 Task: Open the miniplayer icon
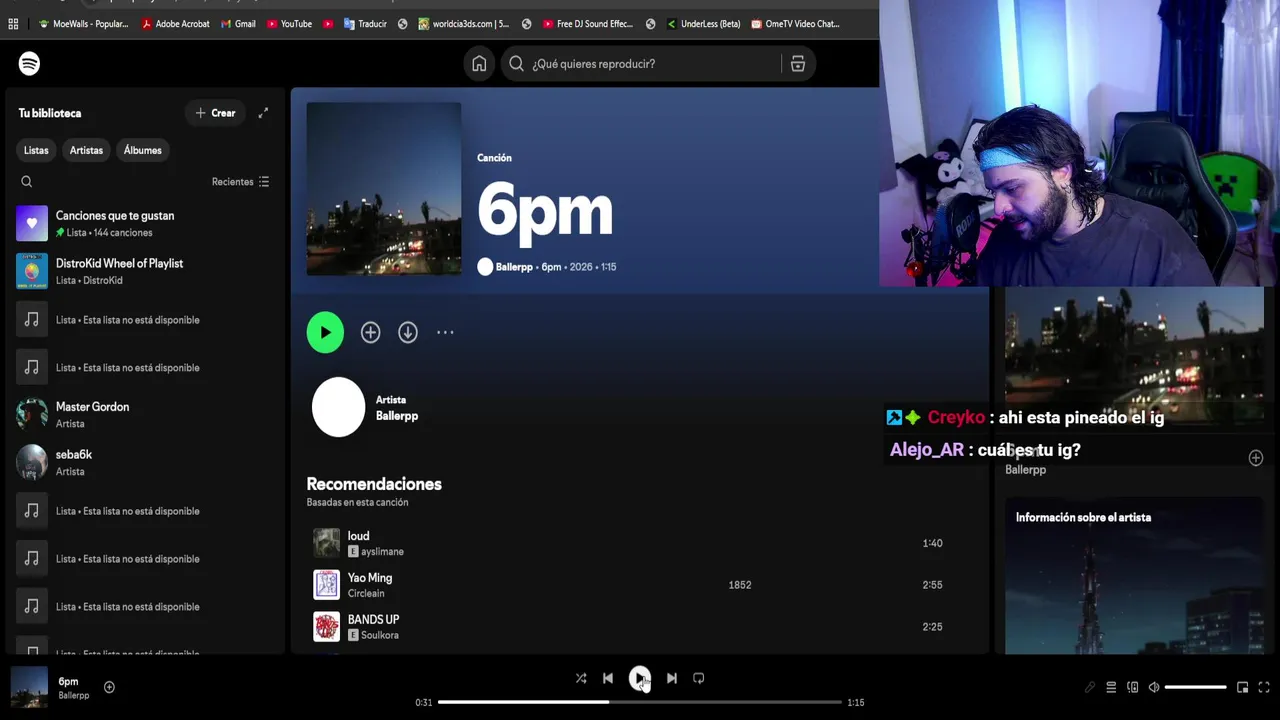[1243, 687]
